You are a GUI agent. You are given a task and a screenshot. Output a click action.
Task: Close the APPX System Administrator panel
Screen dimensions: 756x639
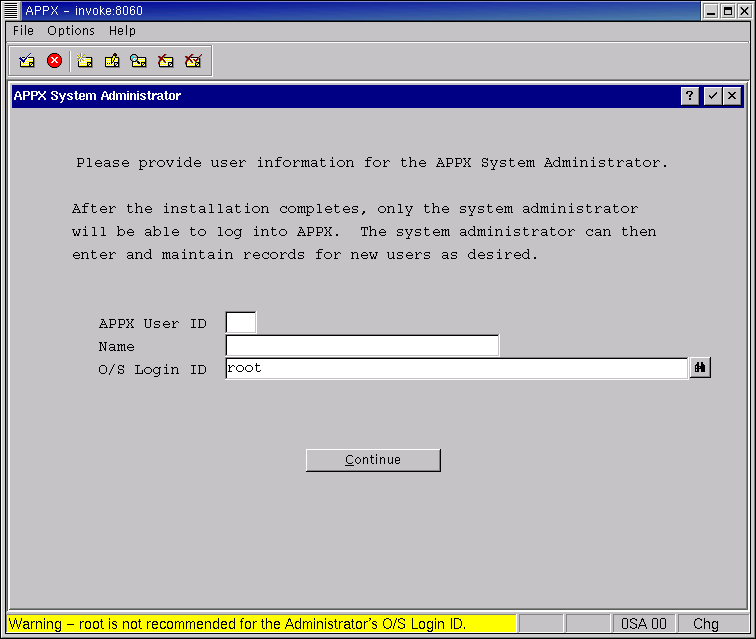click(732, 96)
